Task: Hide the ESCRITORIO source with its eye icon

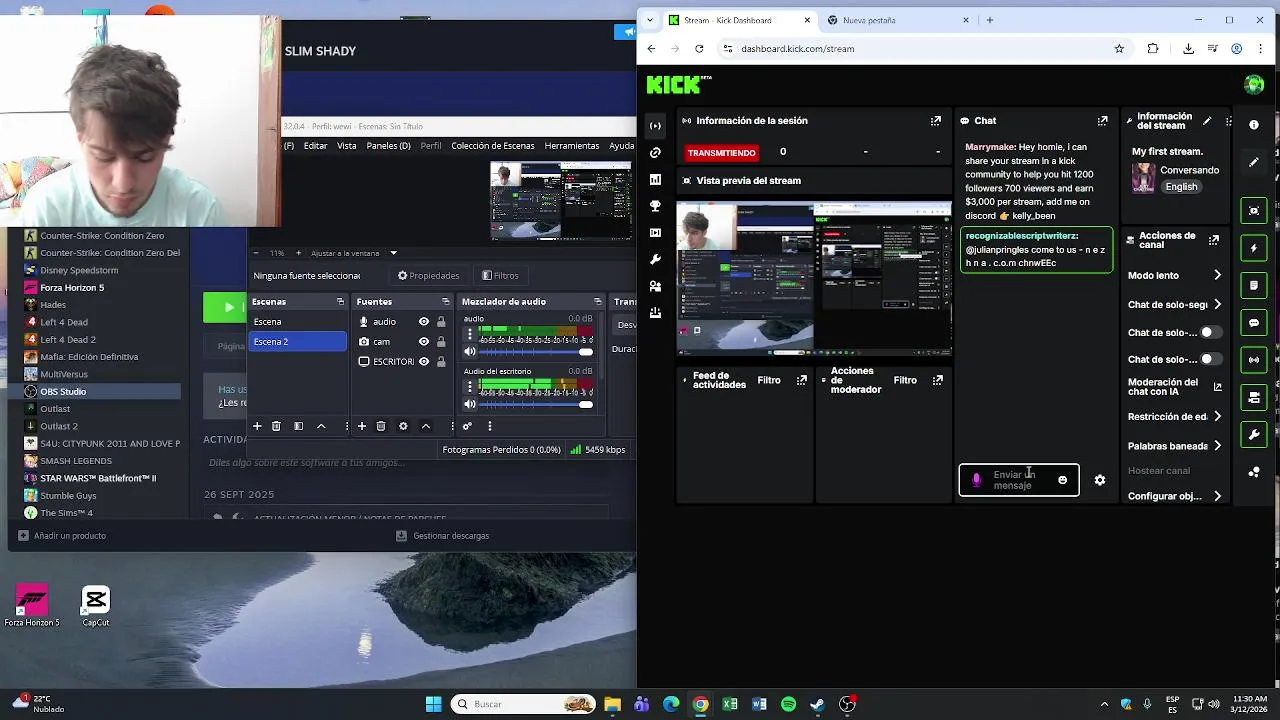Action: (x=424, y=361)
